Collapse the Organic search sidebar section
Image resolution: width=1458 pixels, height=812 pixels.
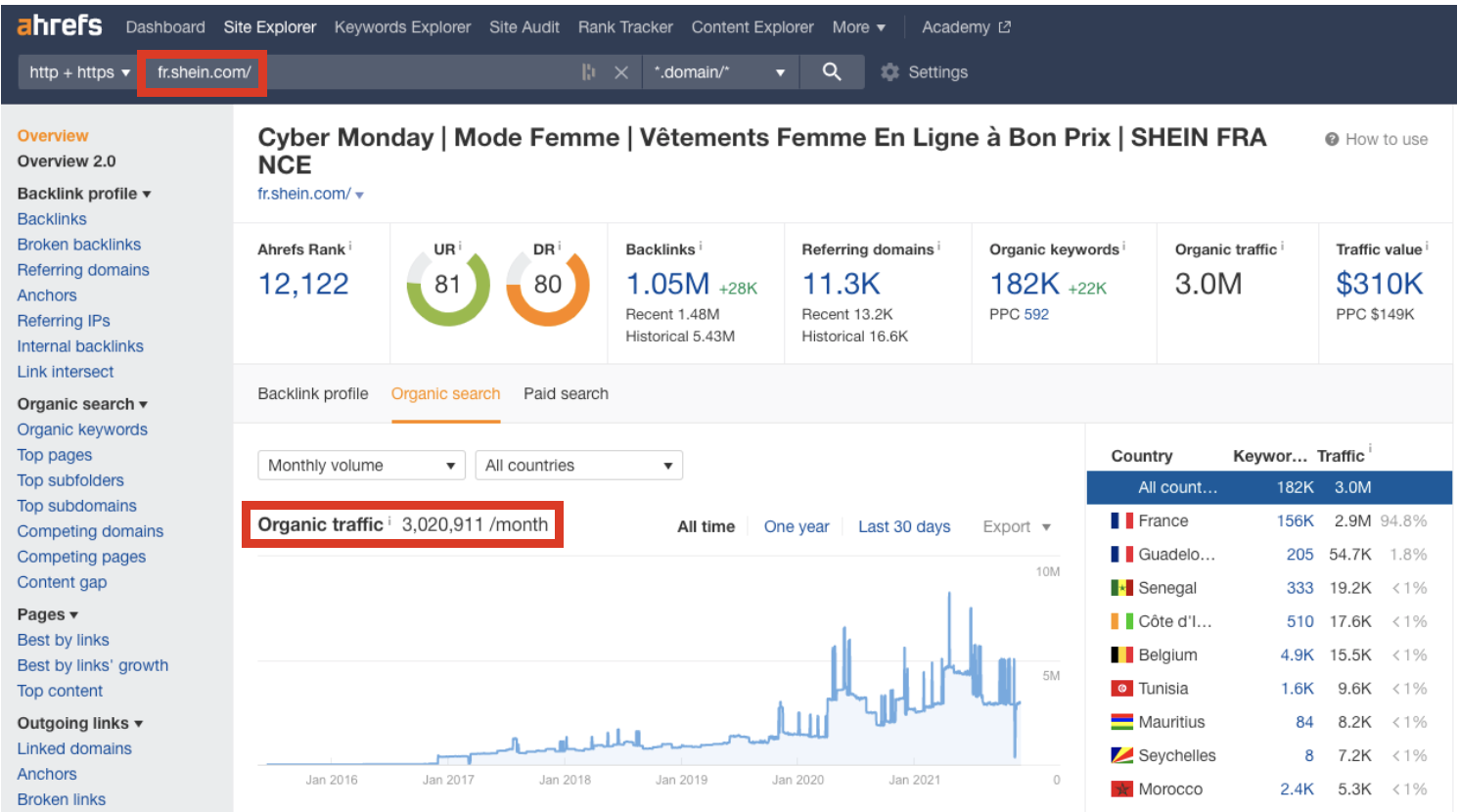point(82,404)
